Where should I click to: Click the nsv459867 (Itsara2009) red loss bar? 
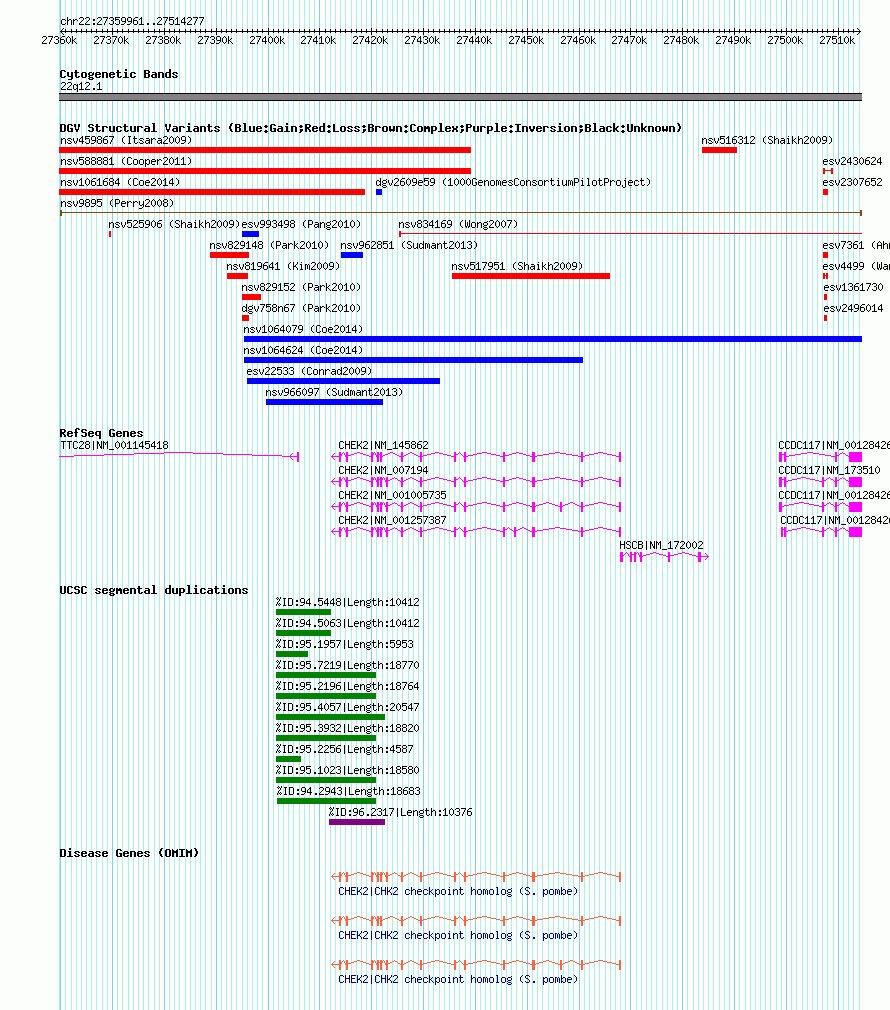265,150
